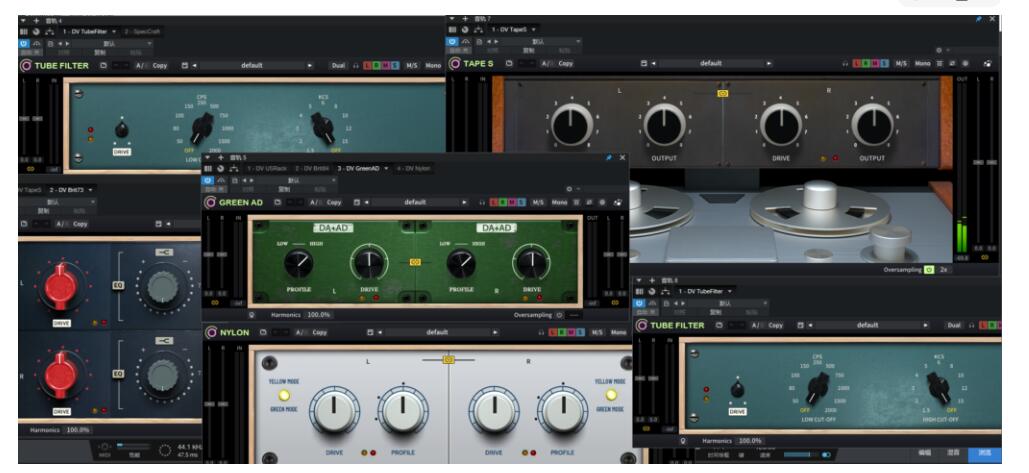Pin the Green AD plugin window

[608, 158]
